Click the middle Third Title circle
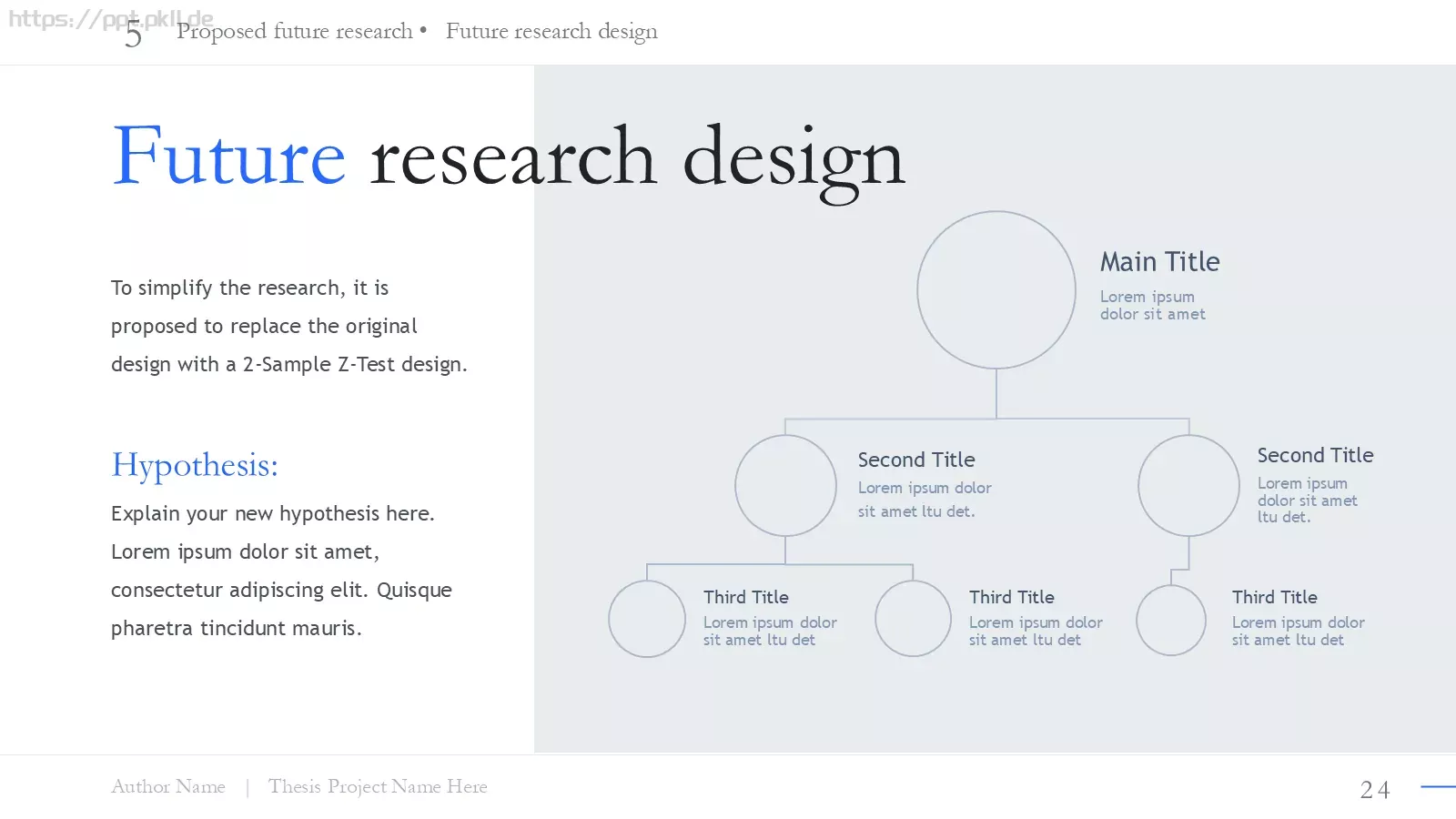The width and height of the screenshot is (1456, 819). tap(913, 619)
